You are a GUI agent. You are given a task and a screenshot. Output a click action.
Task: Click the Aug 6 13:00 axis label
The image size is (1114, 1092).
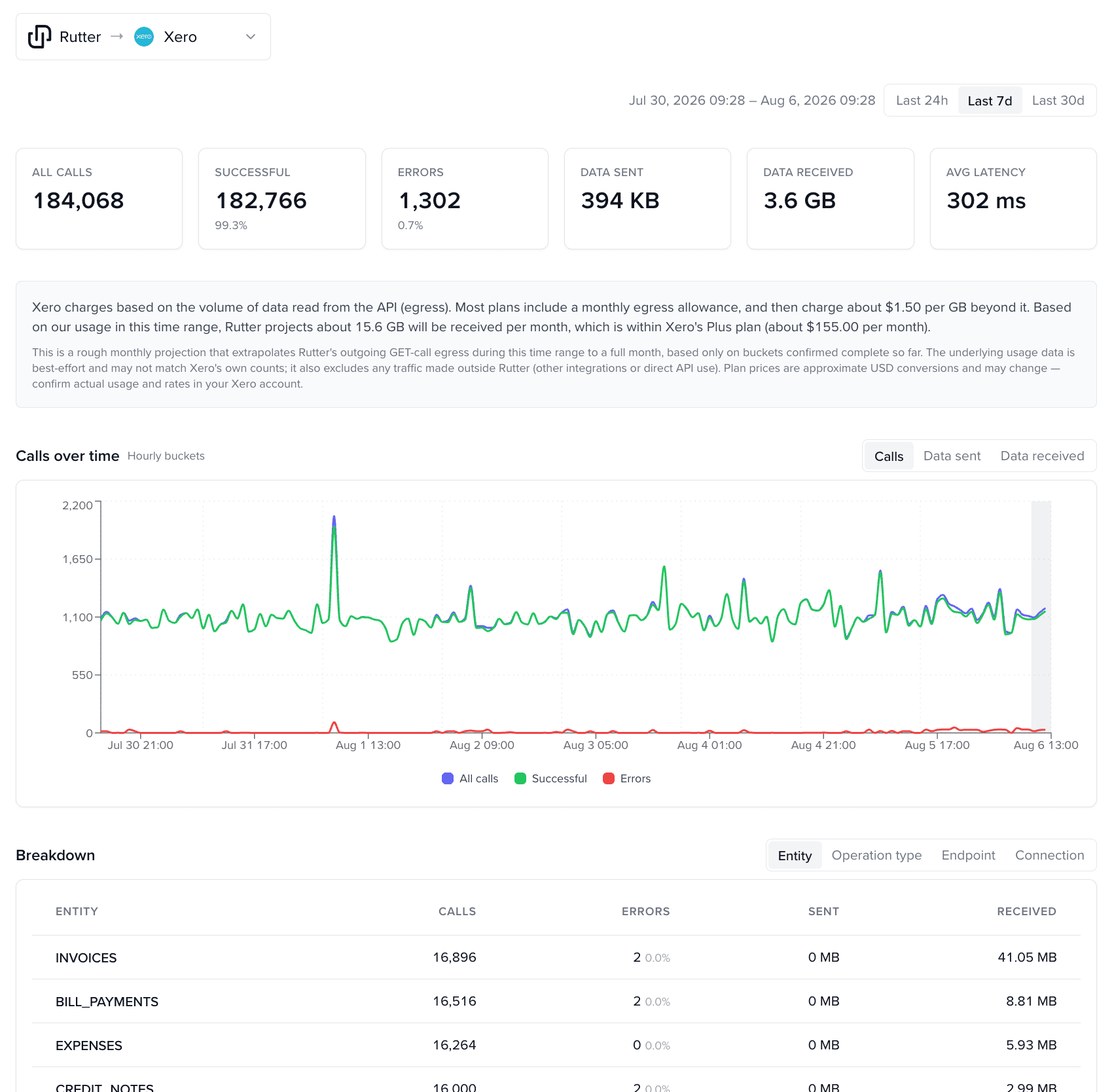(1046, 745)
